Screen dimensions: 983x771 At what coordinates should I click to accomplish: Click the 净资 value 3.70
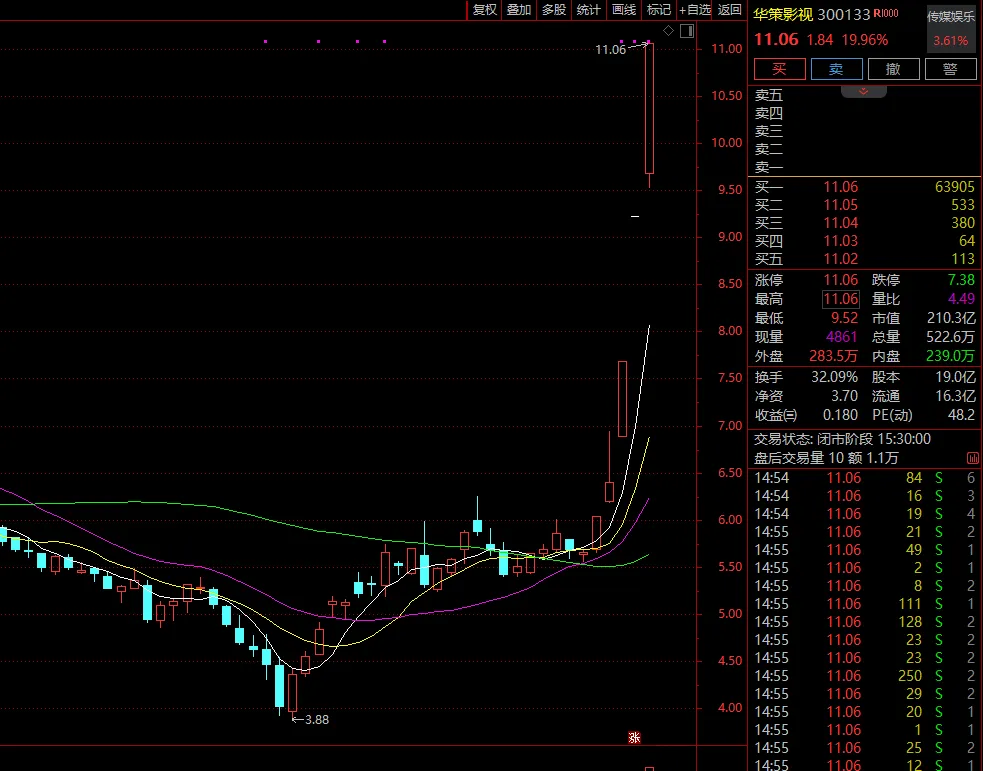tap(844, 396)
